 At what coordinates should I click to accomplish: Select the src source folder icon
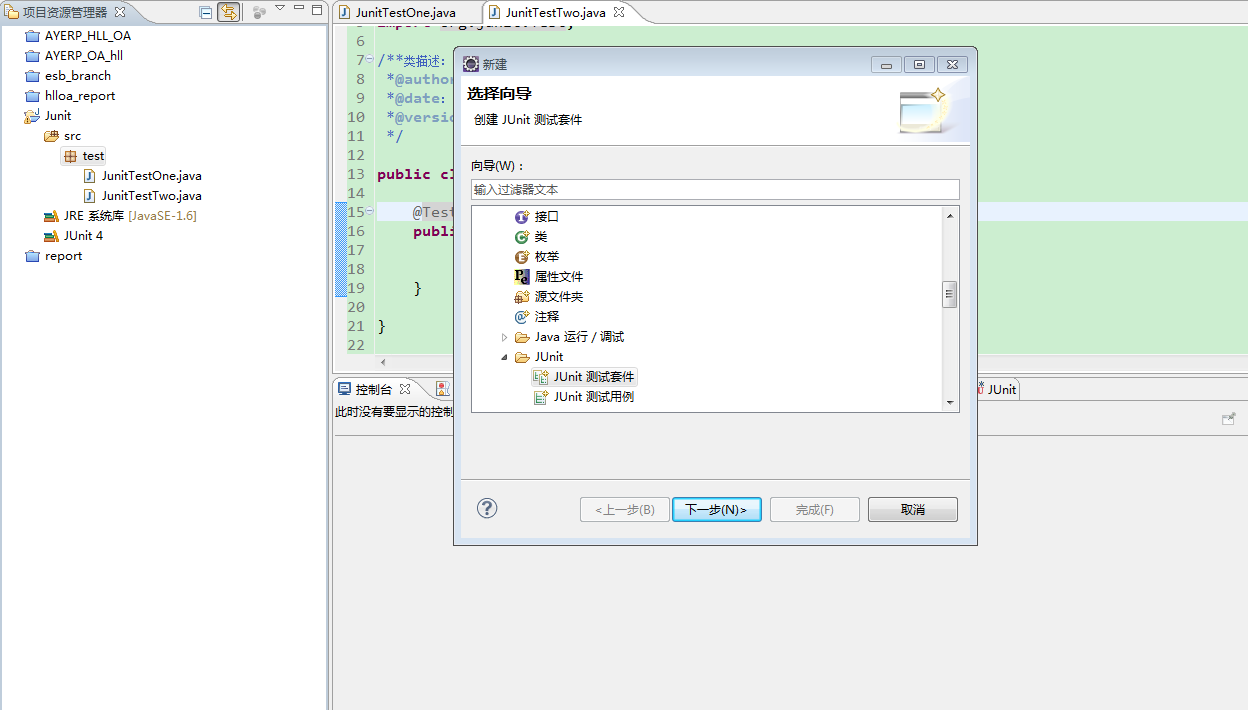51,135
